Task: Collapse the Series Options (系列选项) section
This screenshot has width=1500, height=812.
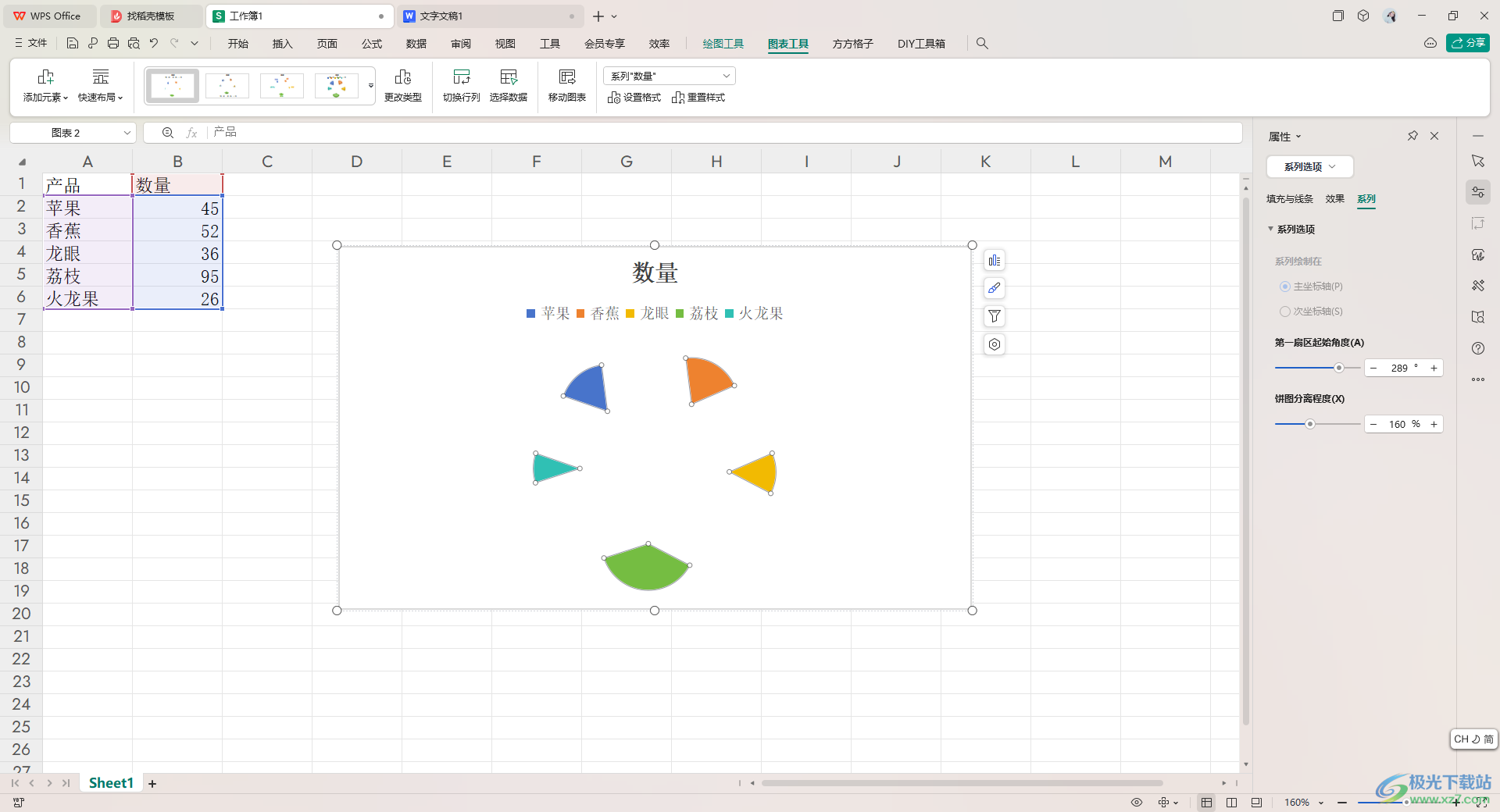Action: pos(1270,229)
